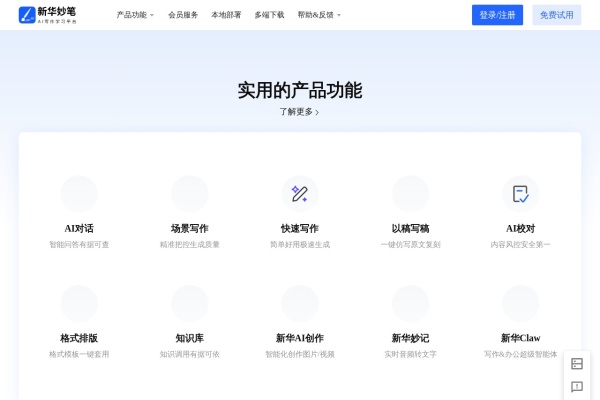The width and height of the screenshot is (600, 400).
Task: Click the text 智能化创作图片/视频
Action: 300,354
